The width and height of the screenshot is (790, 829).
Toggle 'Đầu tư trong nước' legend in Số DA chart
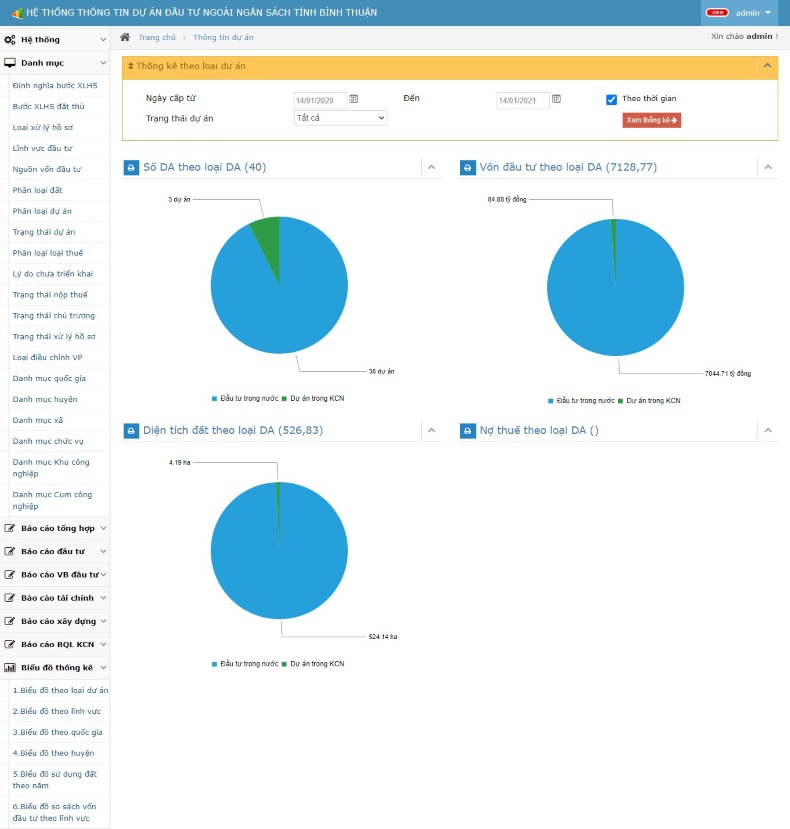point(243,398)
